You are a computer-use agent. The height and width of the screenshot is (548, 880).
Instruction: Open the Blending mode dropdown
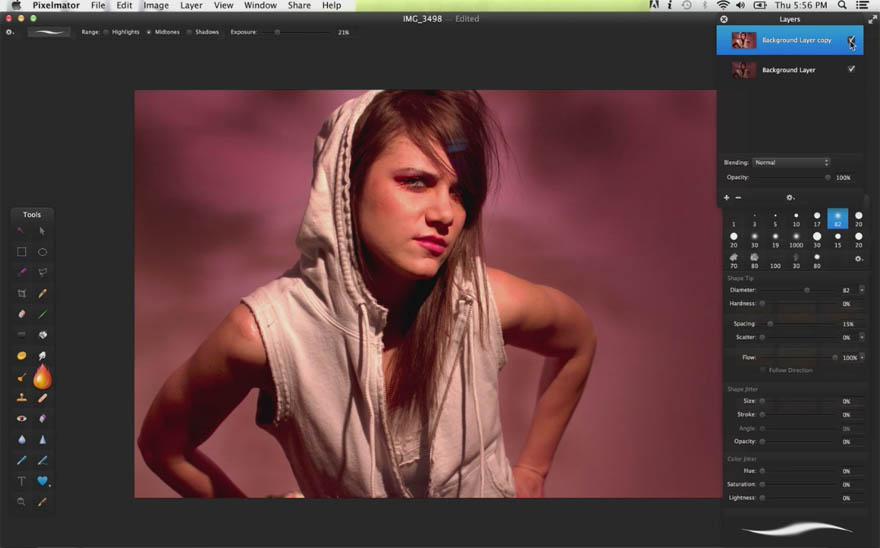click(x=791, y=162)
